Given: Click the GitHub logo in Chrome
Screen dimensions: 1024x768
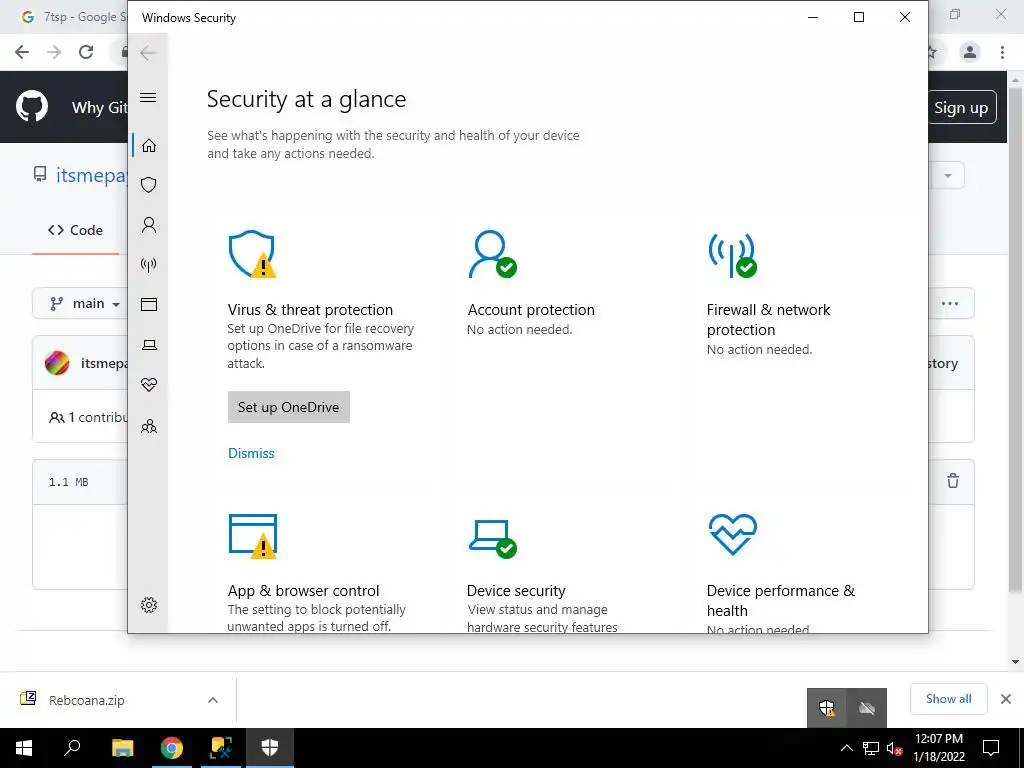Looking at the screenshot, I should (32, 107).
